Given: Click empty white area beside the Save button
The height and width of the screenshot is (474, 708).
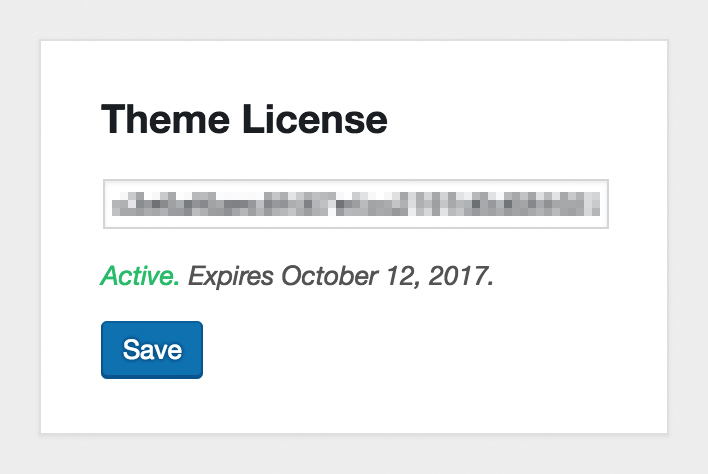Looking at the screenshot, I should coord(406,350).
